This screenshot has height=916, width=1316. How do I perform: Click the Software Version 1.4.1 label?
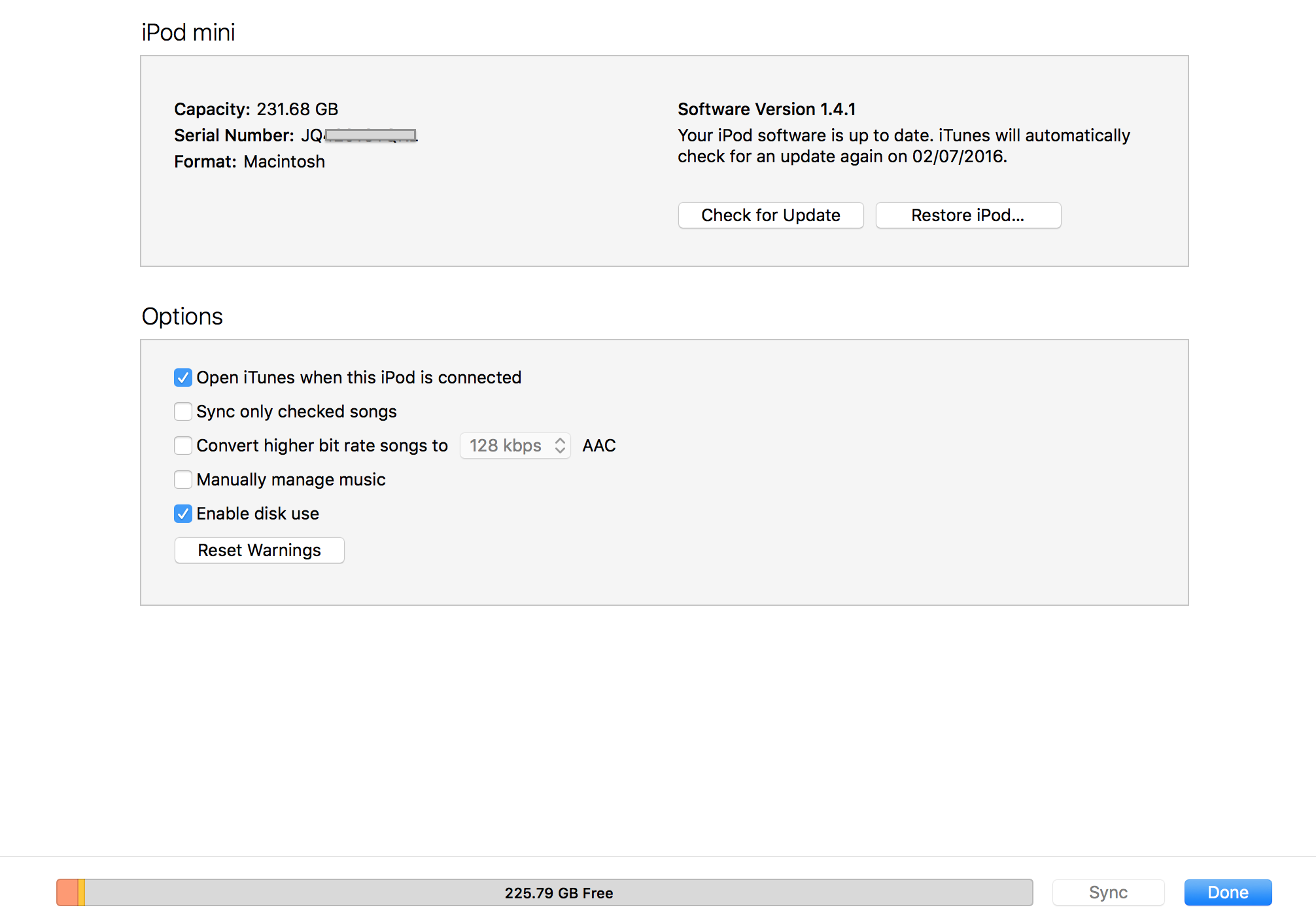coord(766,109)
